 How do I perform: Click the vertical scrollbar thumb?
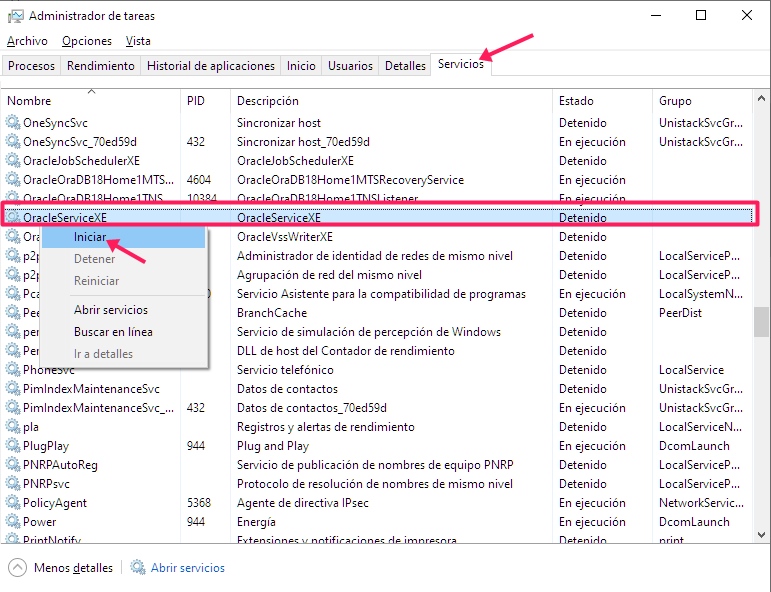[x=762, y=322]
